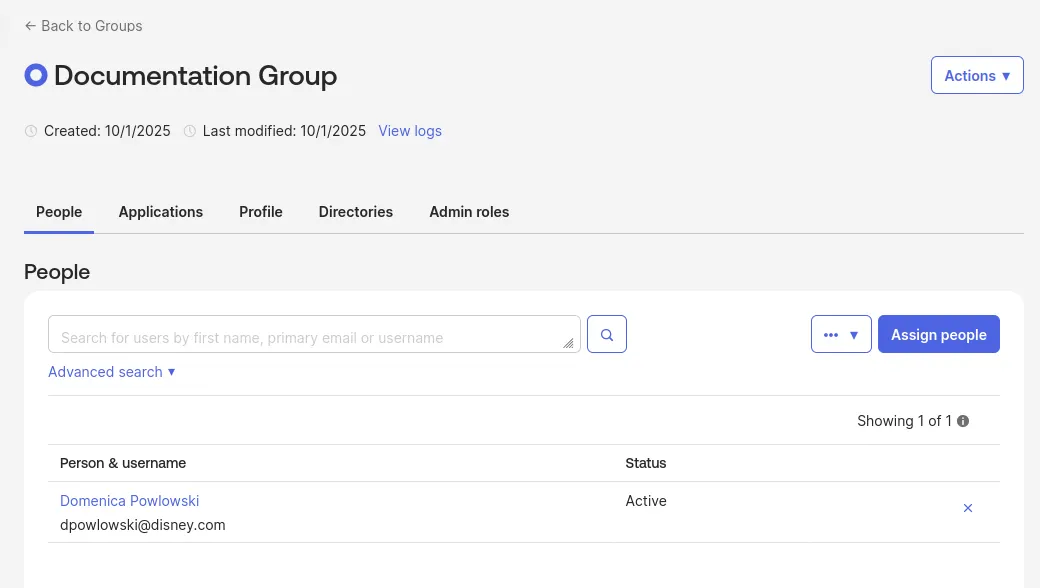
Task: Open the Admin roles tab
Action: click(x=469, y=212)
